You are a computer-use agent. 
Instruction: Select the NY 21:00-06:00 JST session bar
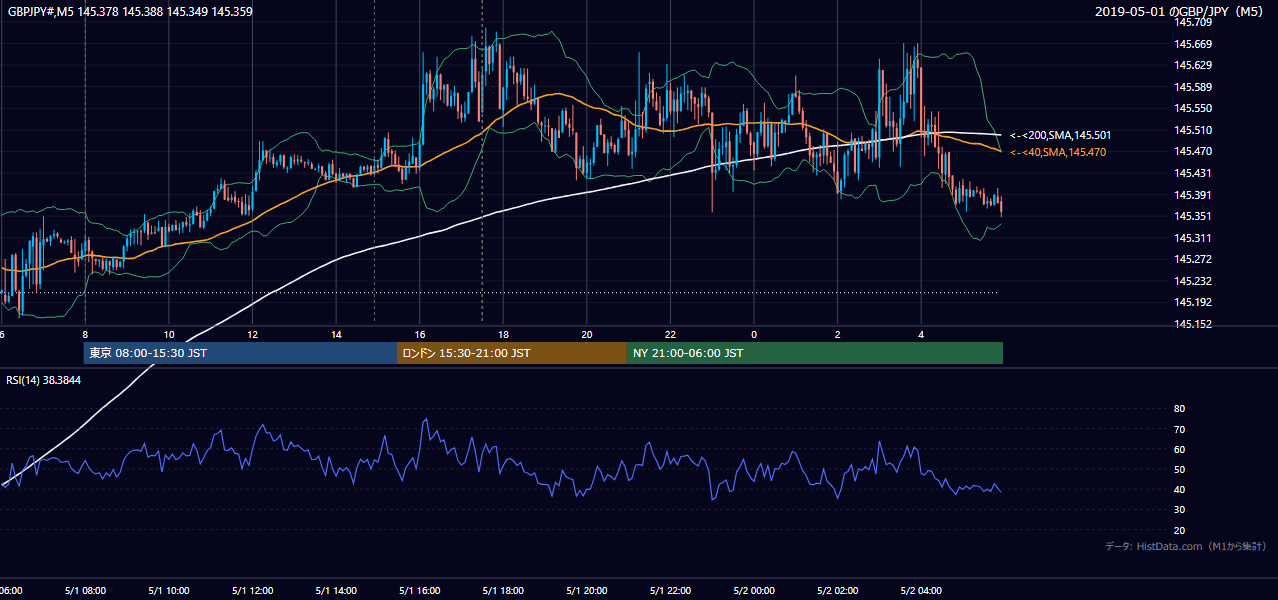coord(815,353)
